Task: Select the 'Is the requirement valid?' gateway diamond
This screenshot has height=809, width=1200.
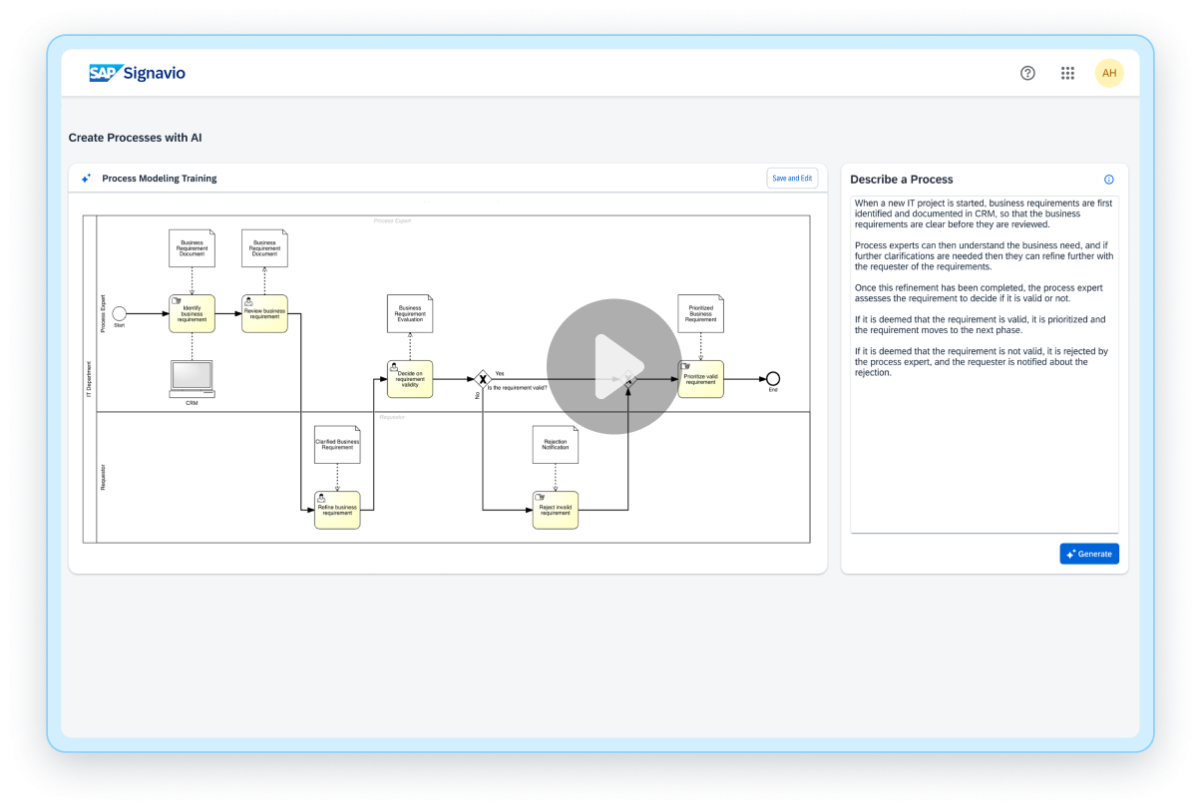Action: coord(480,378)
